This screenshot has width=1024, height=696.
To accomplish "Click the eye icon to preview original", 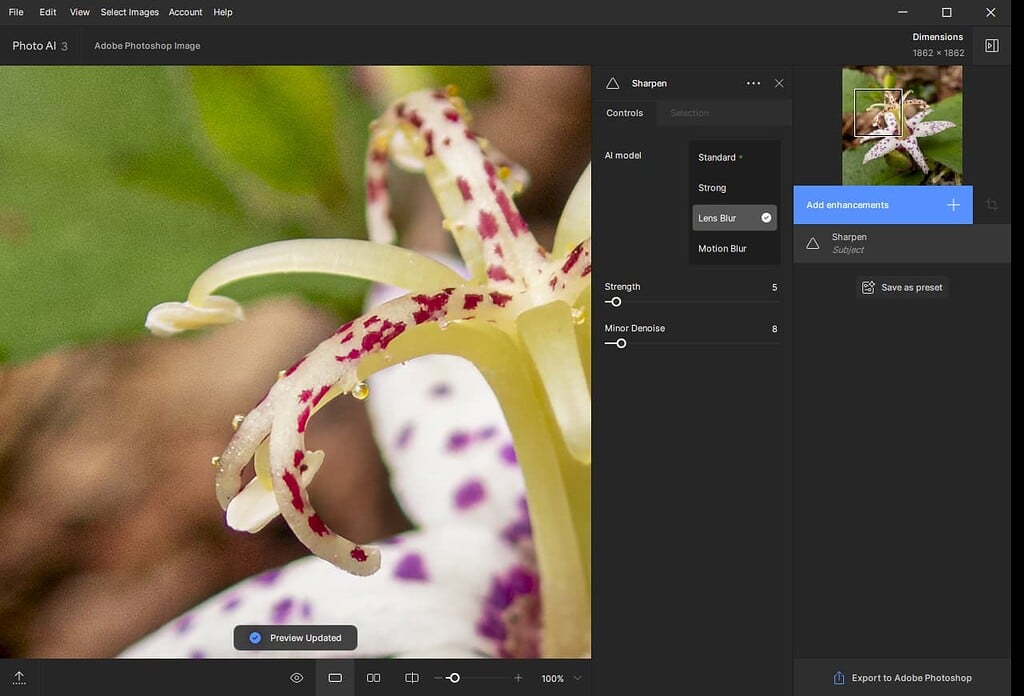I will [x=296, y=677].
